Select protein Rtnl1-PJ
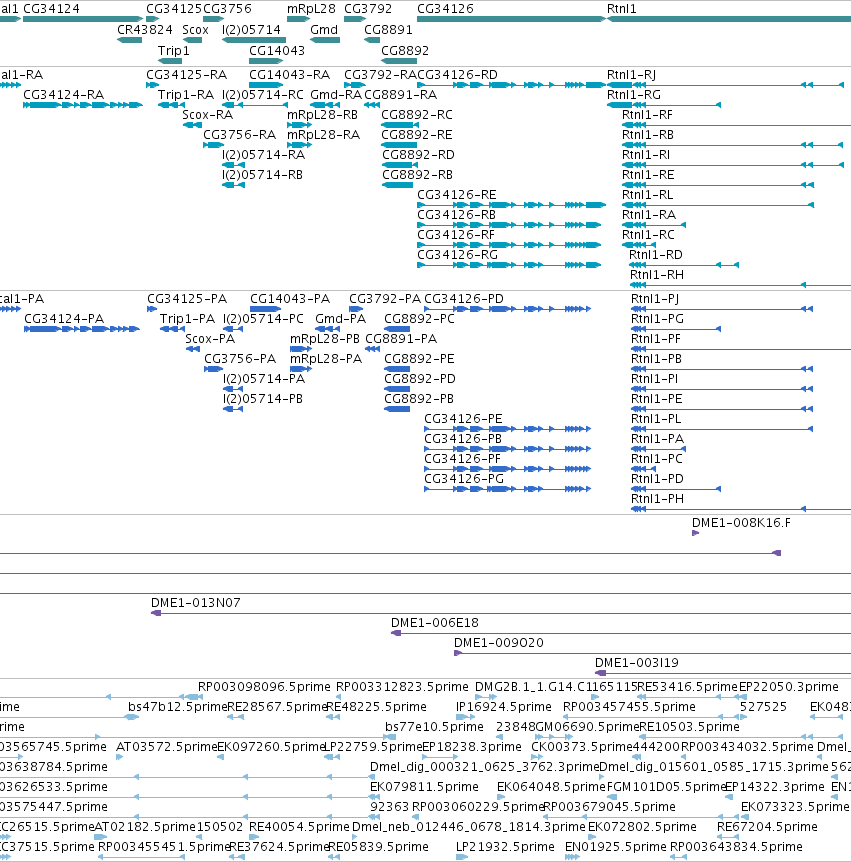 pos(655,299)
